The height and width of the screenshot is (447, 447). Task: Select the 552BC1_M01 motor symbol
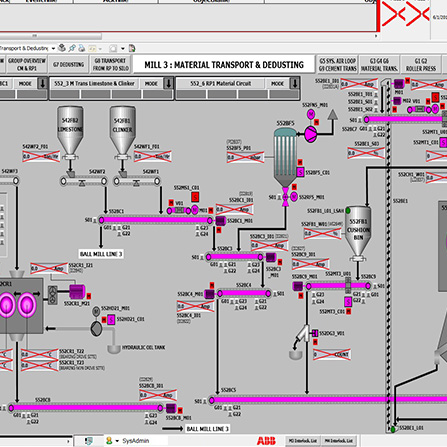pyautogui.click(x=220, y=221)
